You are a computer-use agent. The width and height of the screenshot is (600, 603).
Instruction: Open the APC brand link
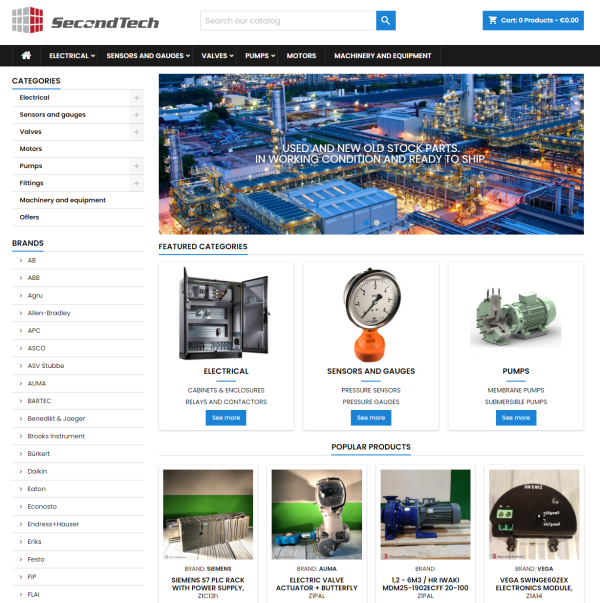coord(34,331)
